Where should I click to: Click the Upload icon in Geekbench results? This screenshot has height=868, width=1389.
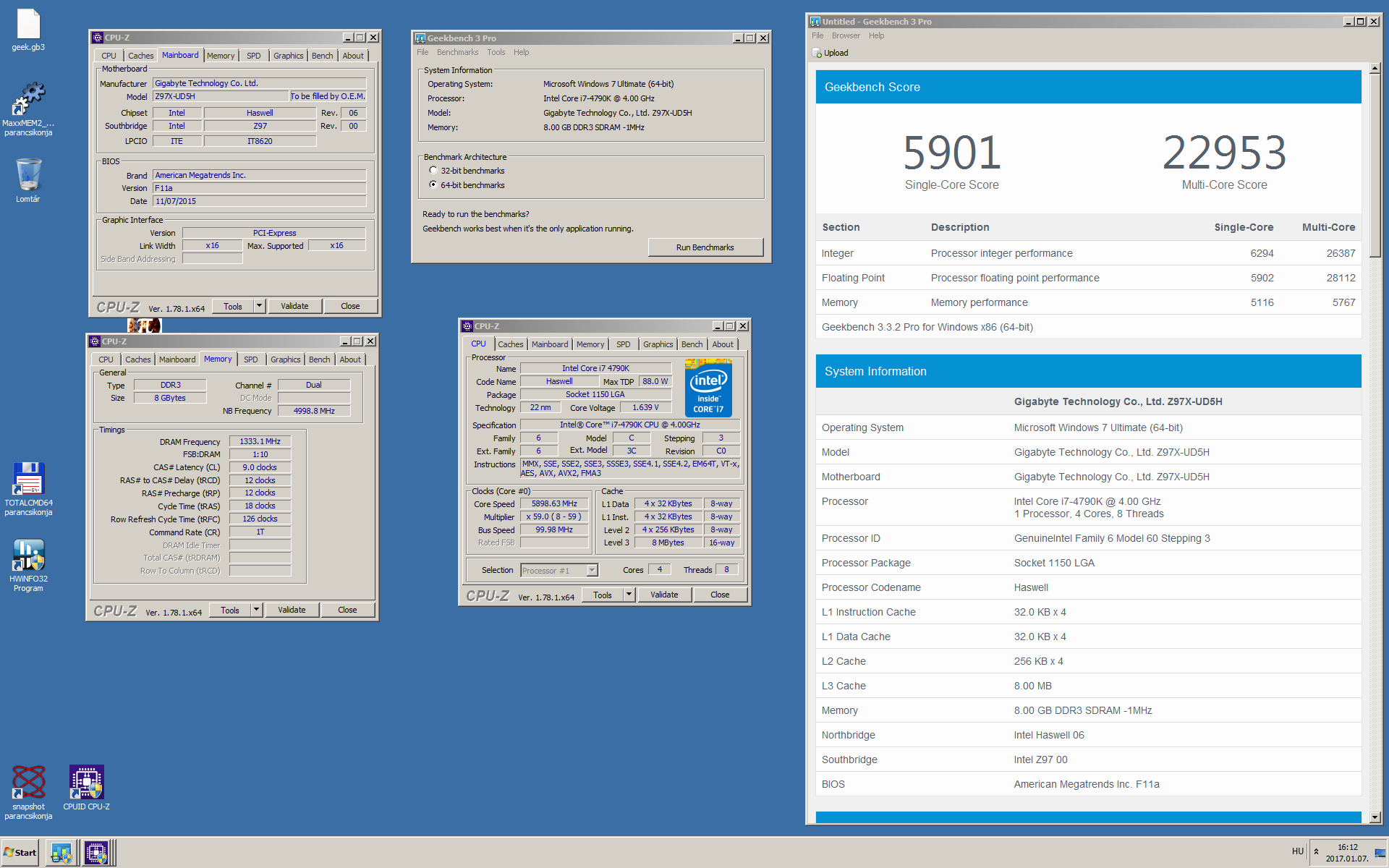click(817, 53)
